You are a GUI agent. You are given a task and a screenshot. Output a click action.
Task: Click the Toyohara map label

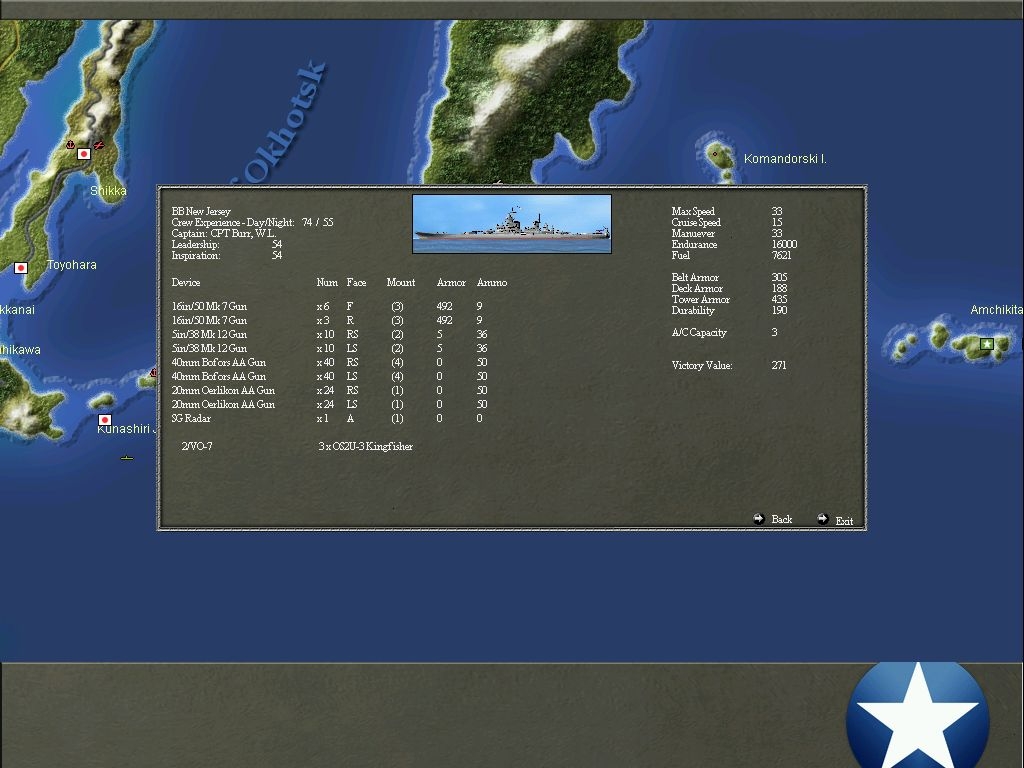pyautogui.click(x=72, y=264)
